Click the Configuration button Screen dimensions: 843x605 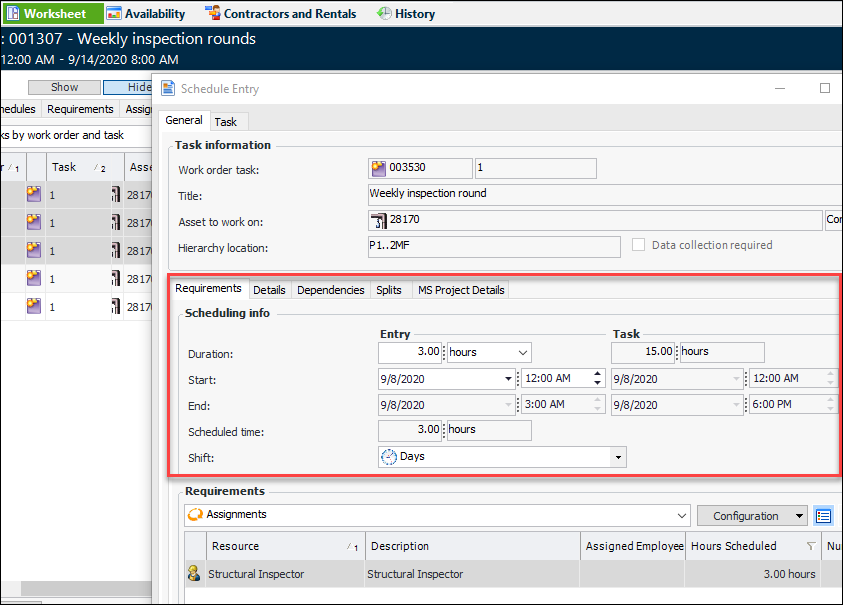click(x=745, y=516)
